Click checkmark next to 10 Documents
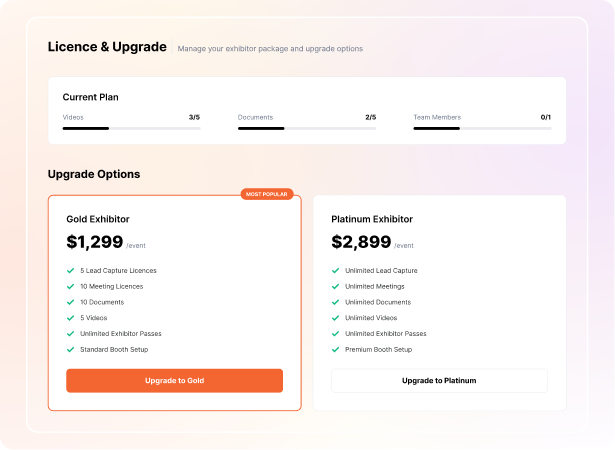The width and height of the screenshot is (615, 450). pos(71,302)
